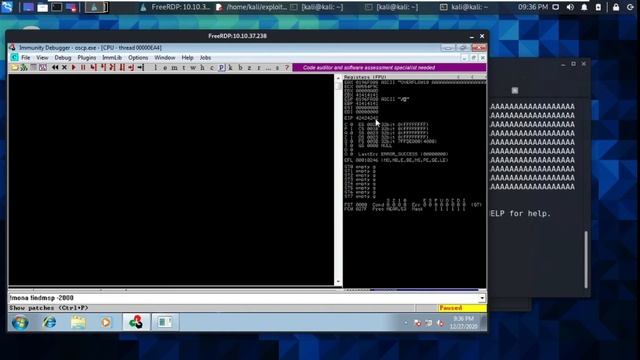
Task: Click the Registers (FPU) pane header
Action: pos(415,77)
